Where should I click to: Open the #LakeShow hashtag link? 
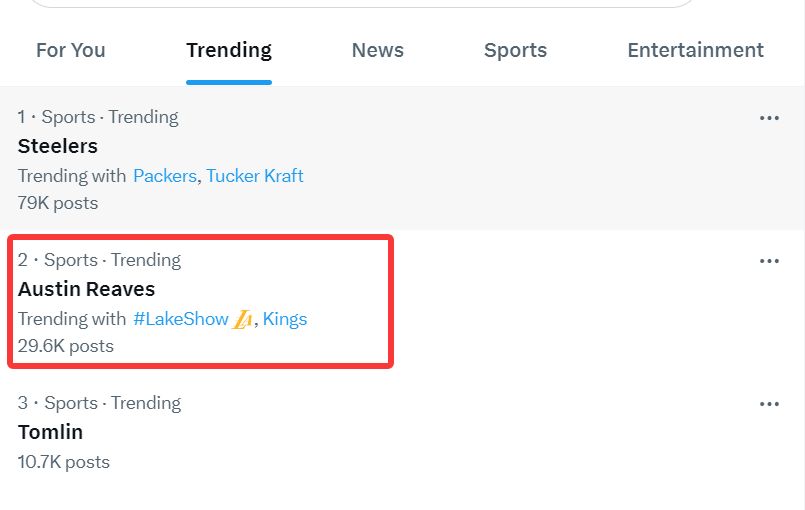(181, 320)
